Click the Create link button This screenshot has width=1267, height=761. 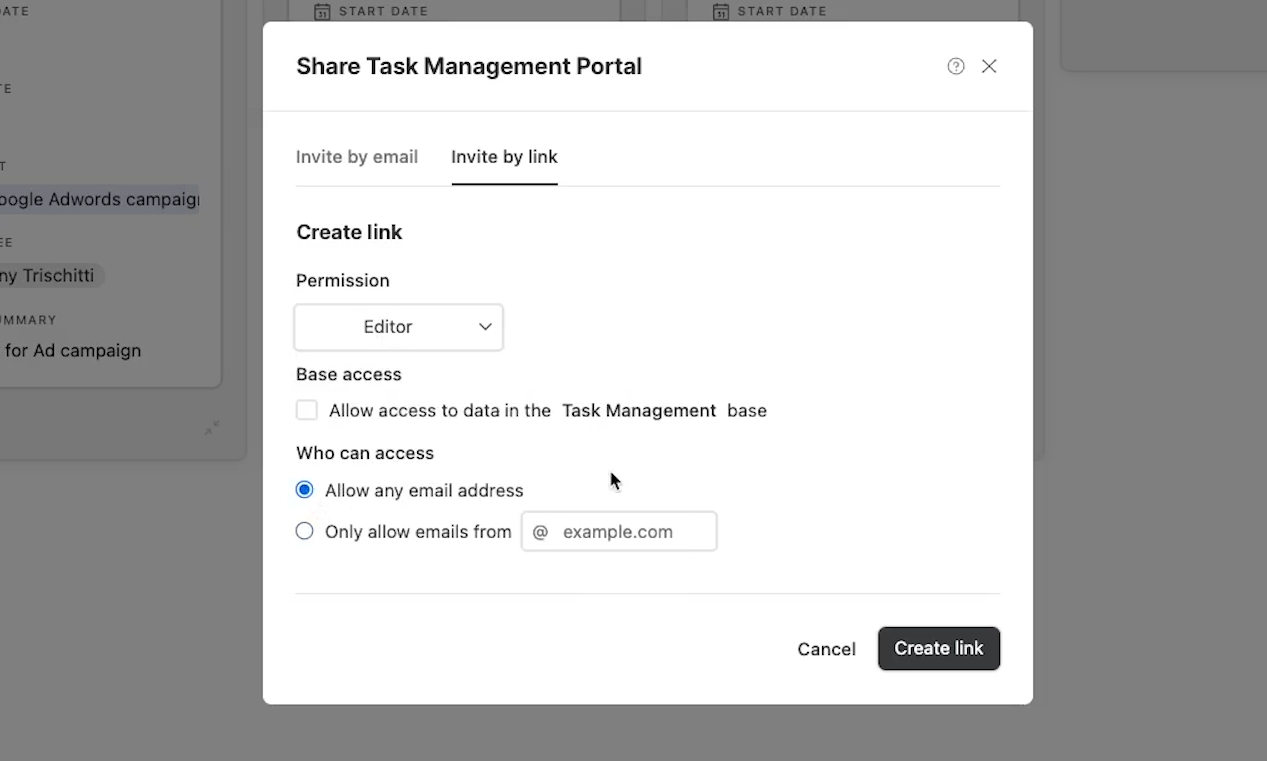tap(939, 648)
